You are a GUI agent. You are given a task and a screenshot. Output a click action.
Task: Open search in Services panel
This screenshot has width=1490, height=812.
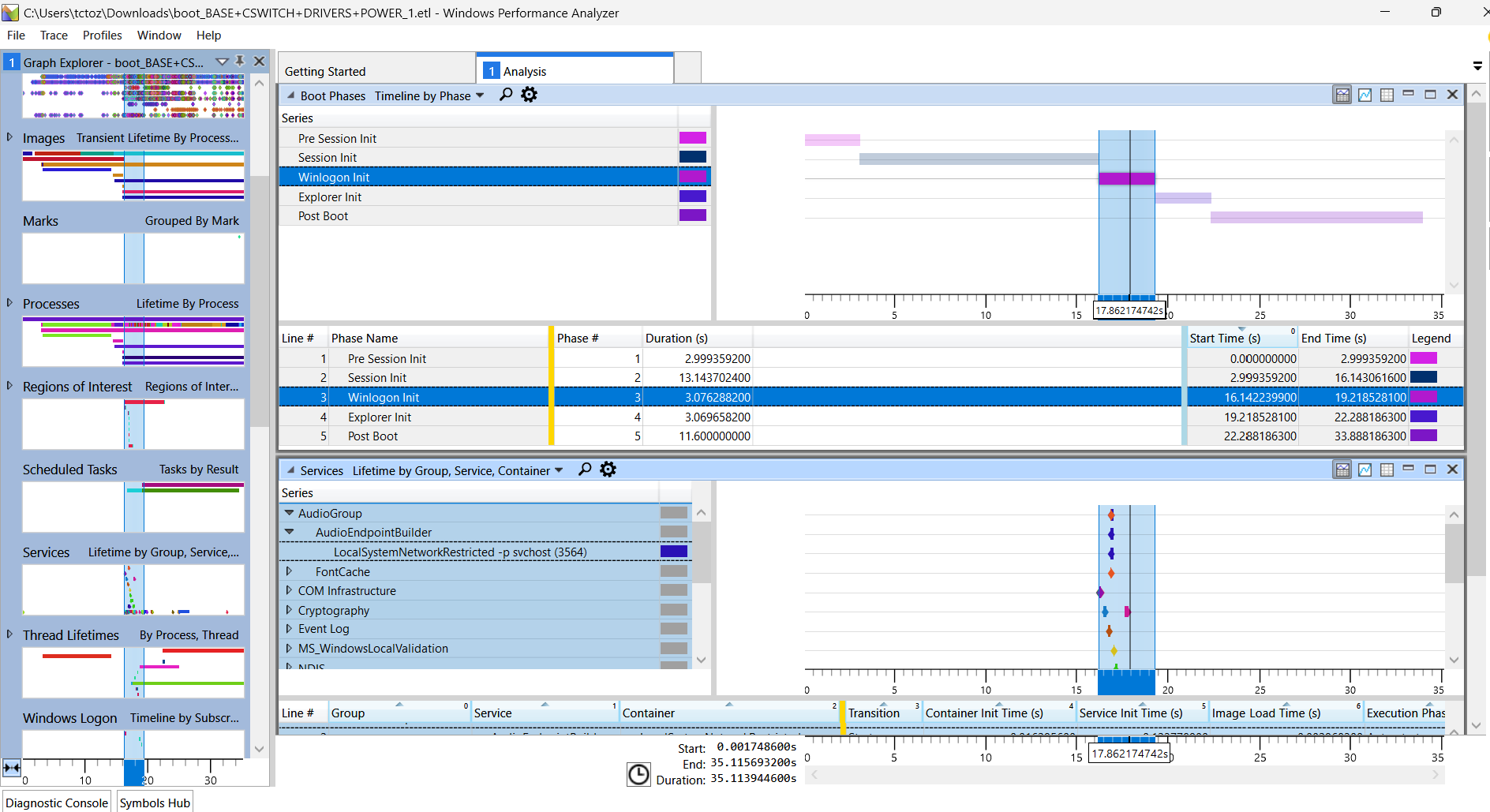(x=585, y=470)
